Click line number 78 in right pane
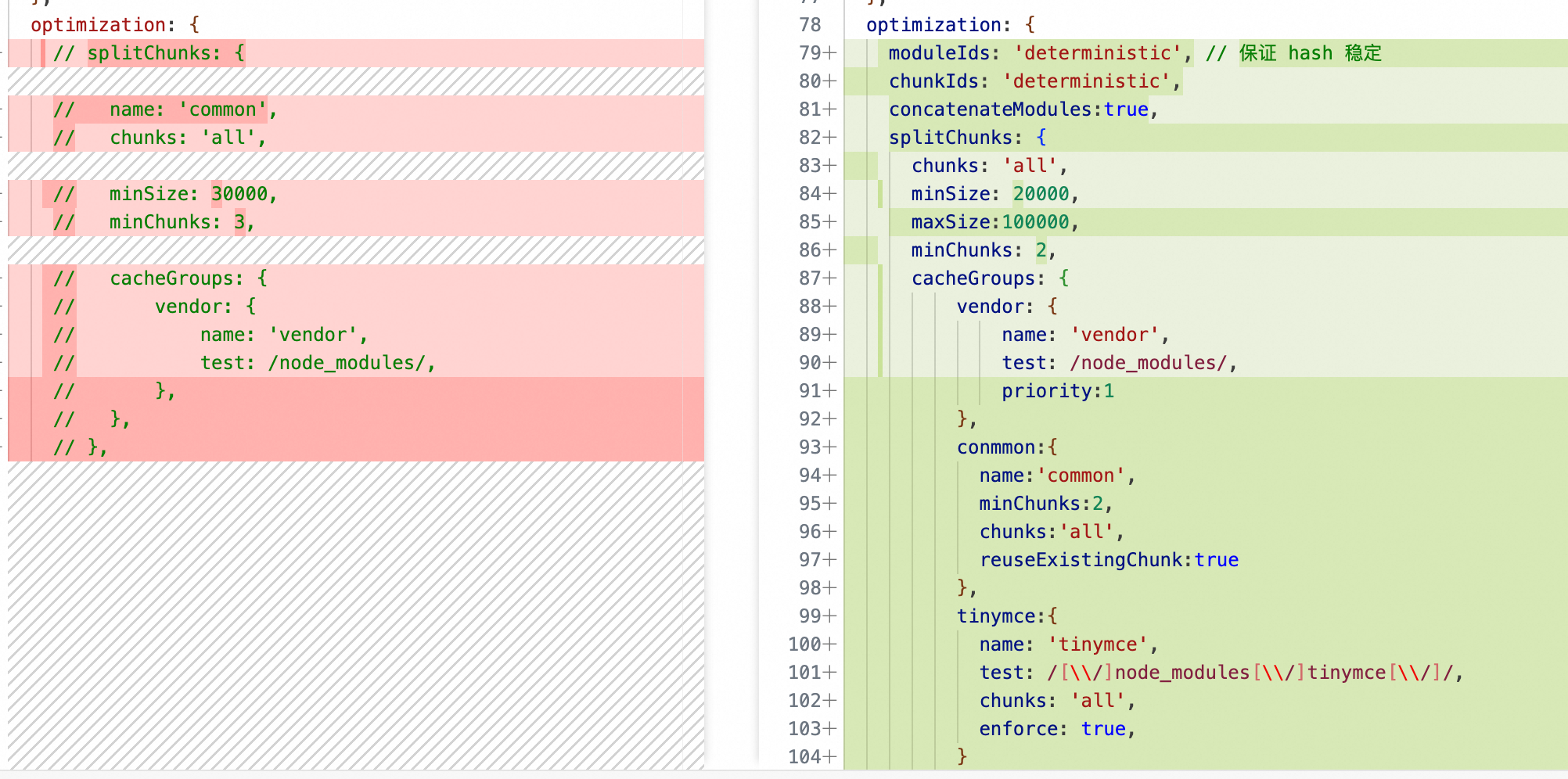This screenshot has height=779, width=1568. [810, 25]
